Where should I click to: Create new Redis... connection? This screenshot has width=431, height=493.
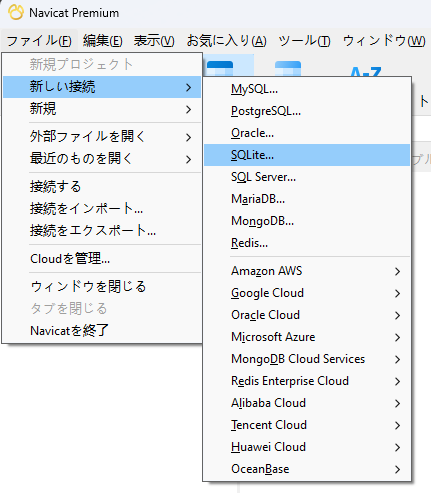(307, 243)
